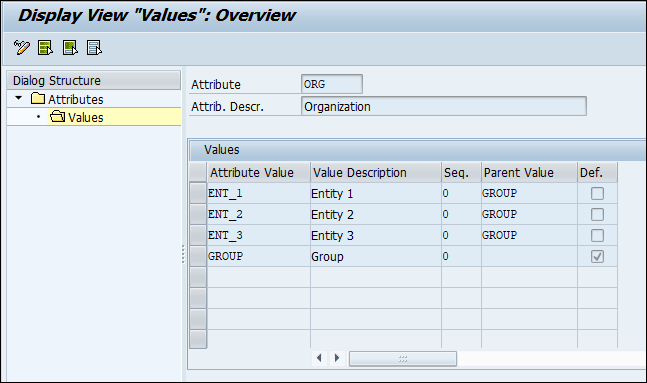Click the horizontal scroll left arrow
The height and width of the screenshot is (383, 647).
[x=319, y=358]
